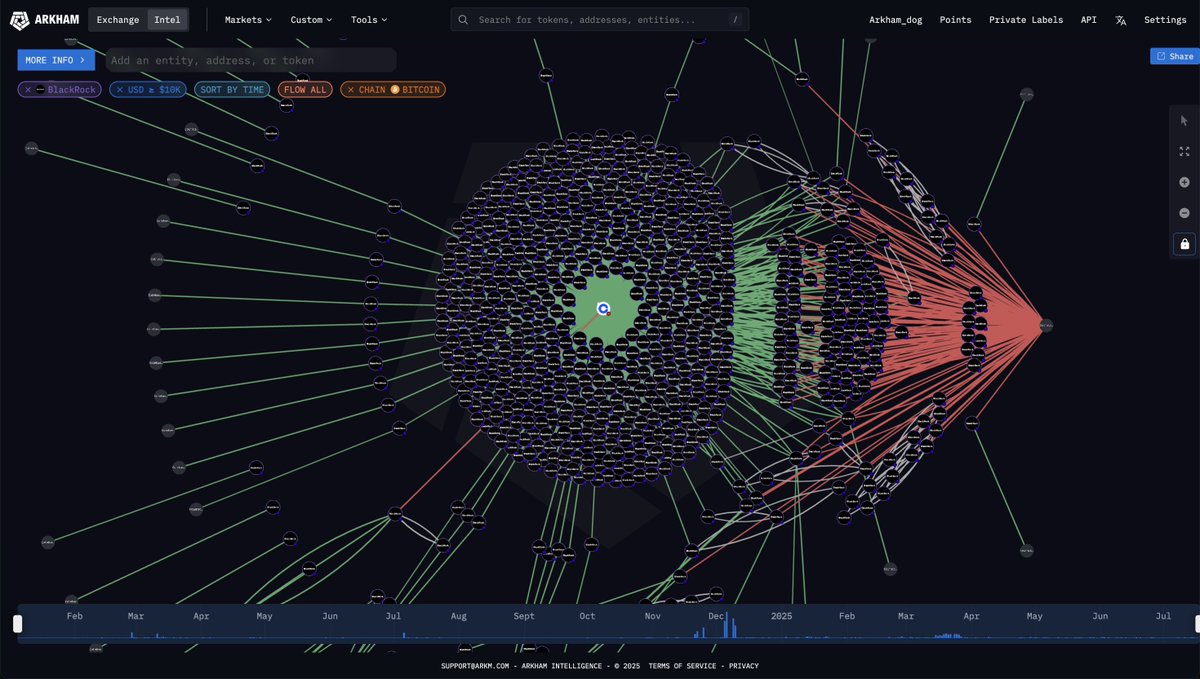Click the Apr 2025 activity bars on timeline
The width and height of the screenshot is (1200, 679).
[947, 636]
